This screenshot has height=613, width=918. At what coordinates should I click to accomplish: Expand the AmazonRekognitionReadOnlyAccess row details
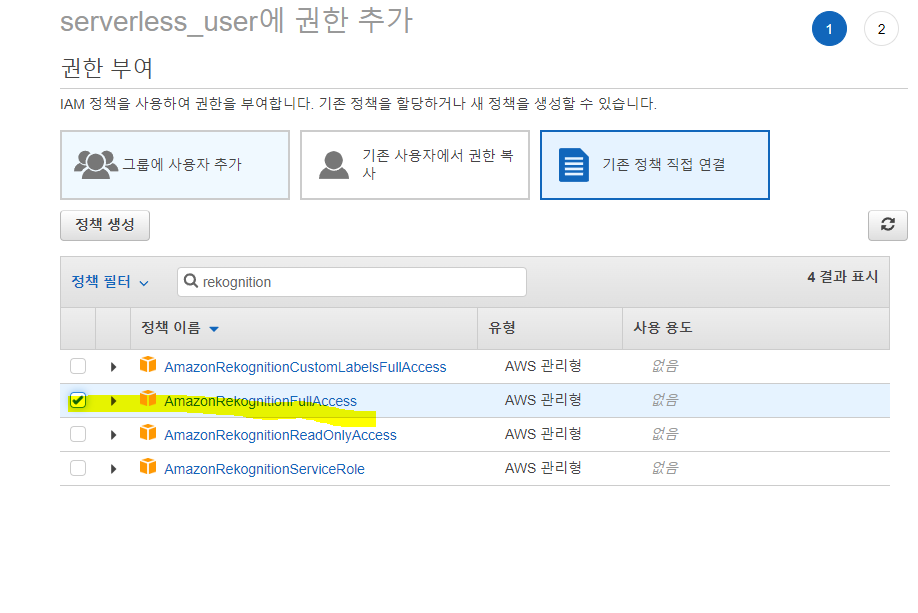[x=114, y=435]
